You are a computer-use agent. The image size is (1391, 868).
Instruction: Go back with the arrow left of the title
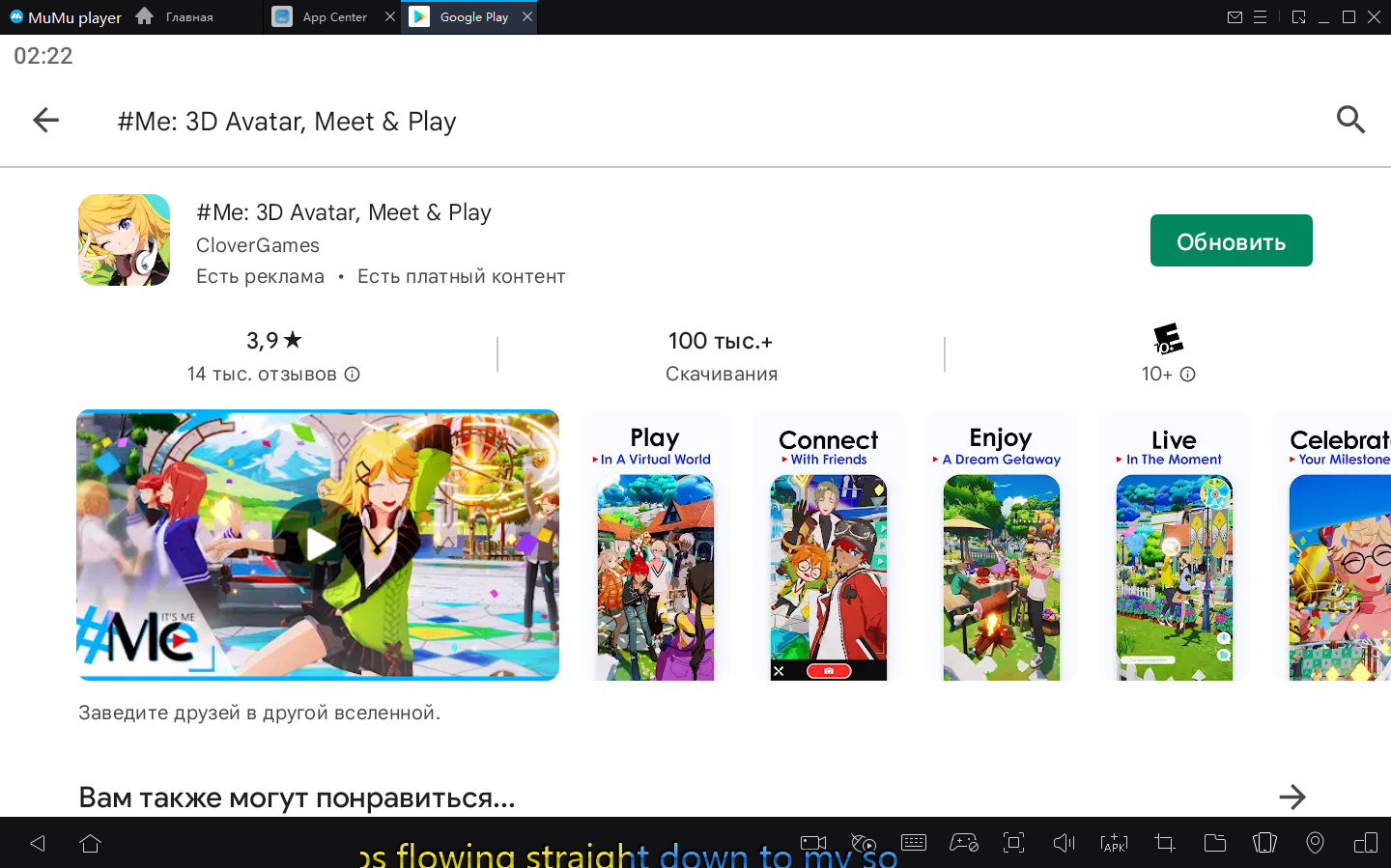pos(45,120)
